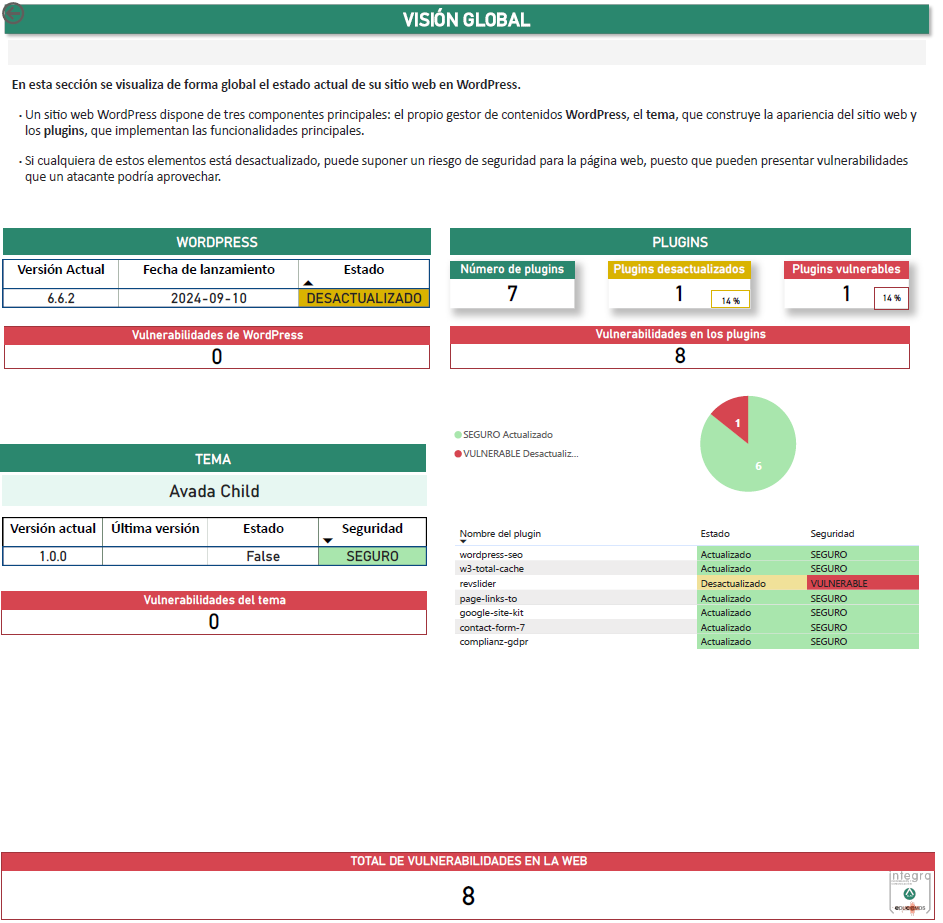Image resolution: width=943 pixels, height=923 pixels.
Task: Click the Integra logo in bottom corner
Action: coord(909,892)
